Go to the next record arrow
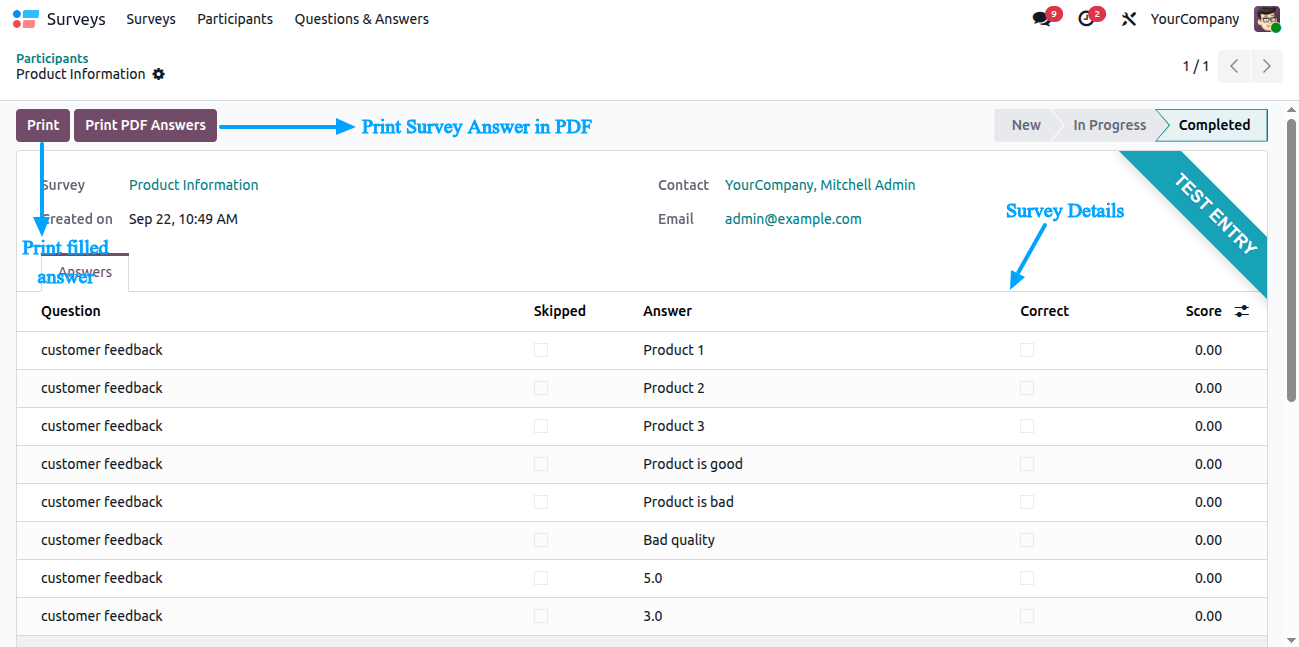The width and height of the screenshot is (1299, 647). 1267,67
